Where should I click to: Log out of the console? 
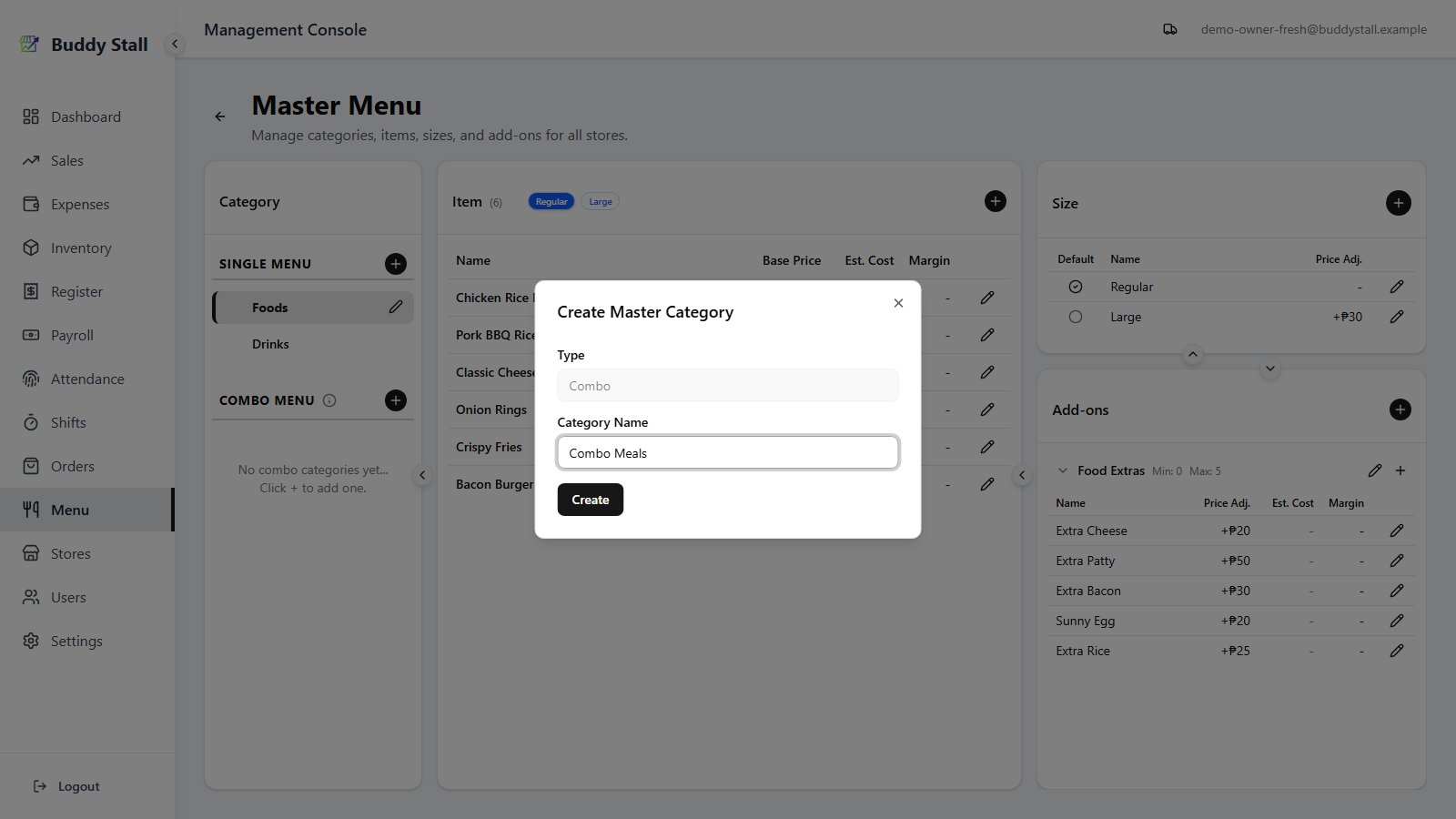click(x=67, y=786)
